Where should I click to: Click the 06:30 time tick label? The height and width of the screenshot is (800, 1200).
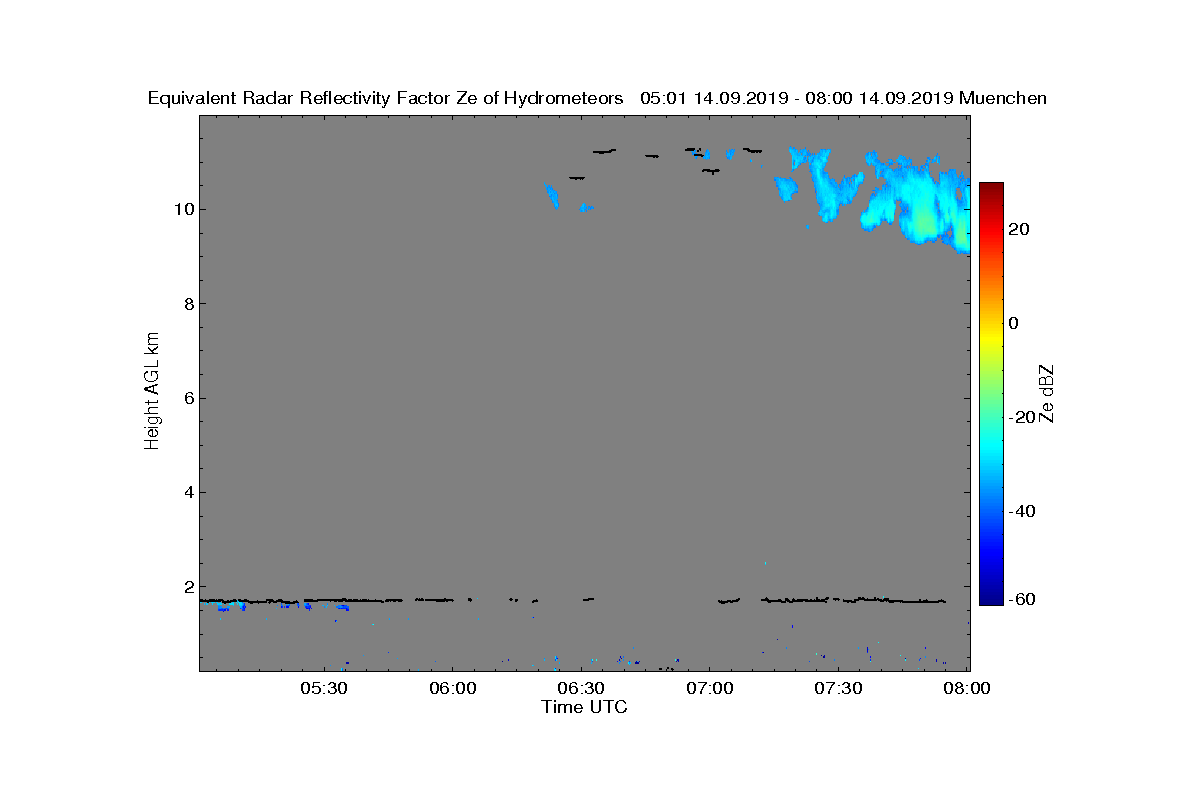point(581,689)
